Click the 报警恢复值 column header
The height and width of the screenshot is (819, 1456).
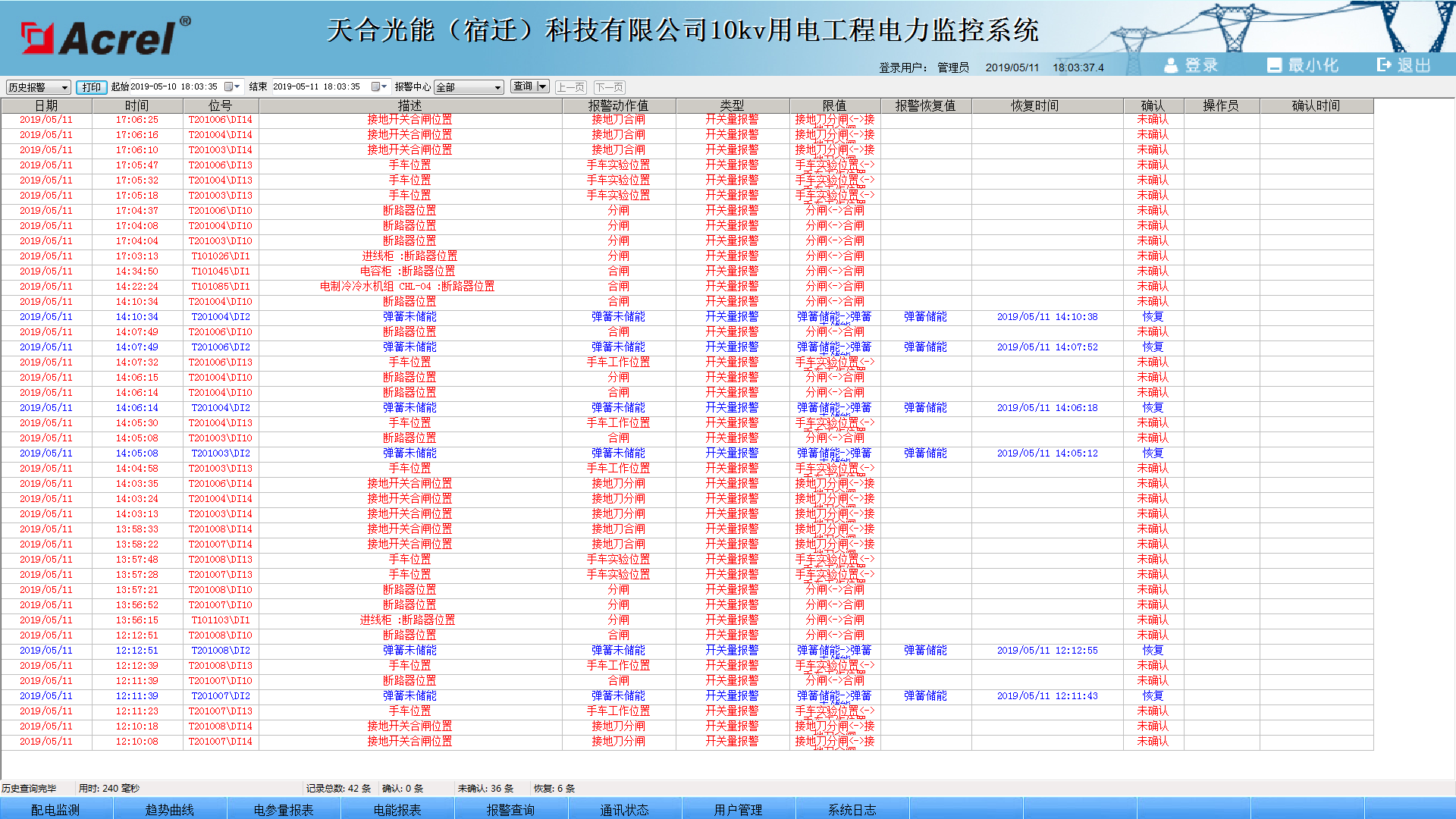point(926,105)
